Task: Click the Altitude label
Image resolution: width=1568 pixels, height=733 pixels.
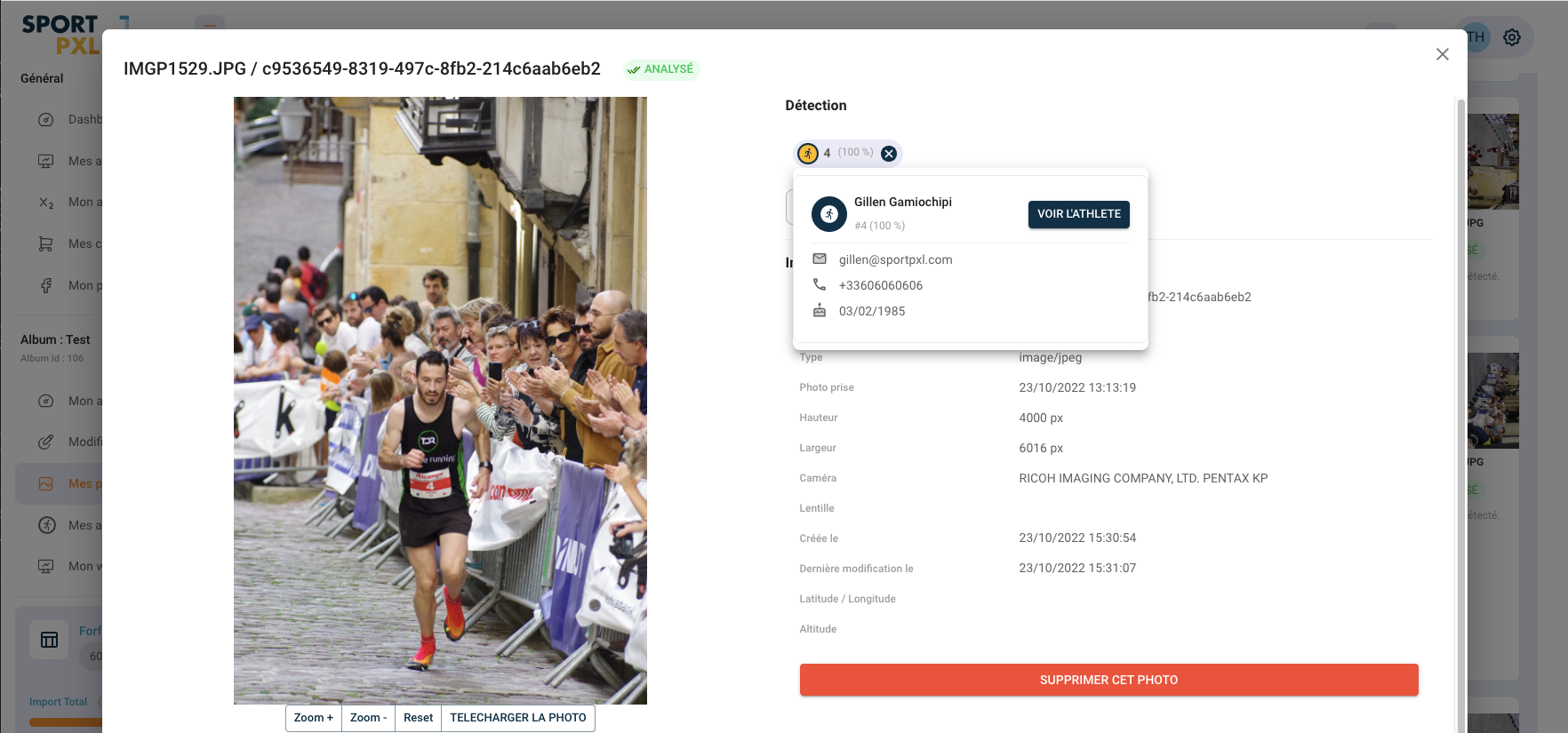Action: (x=818, y=629)
